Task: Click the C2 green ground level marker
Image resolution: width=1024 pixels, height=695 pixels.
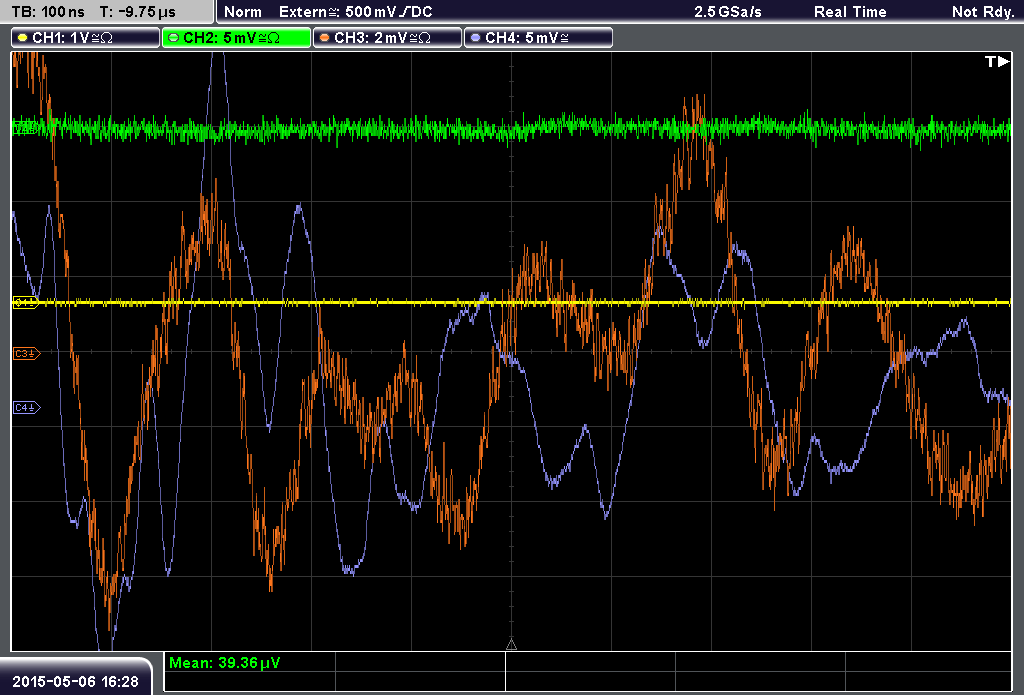Action: pos(25,127)
